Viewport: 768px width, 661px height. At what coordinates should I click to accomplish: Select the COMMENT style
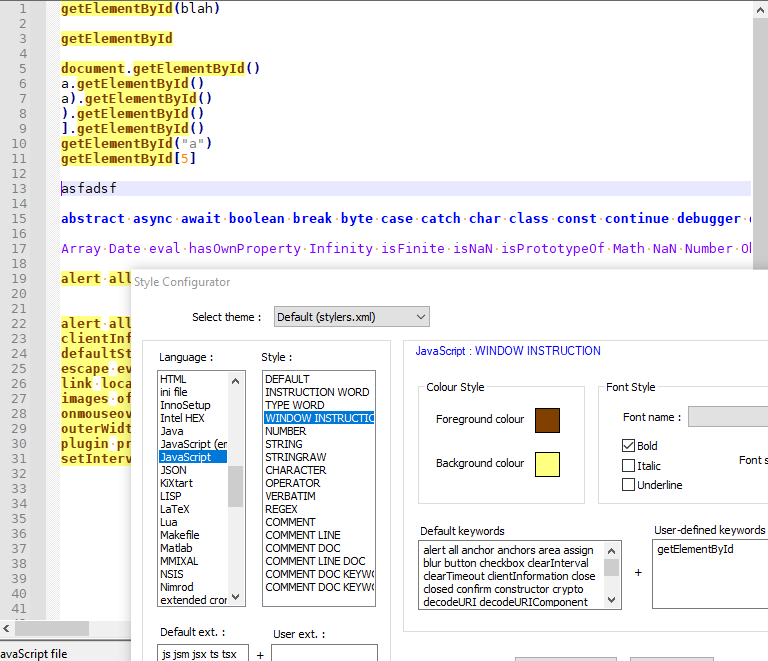[319, 522]
